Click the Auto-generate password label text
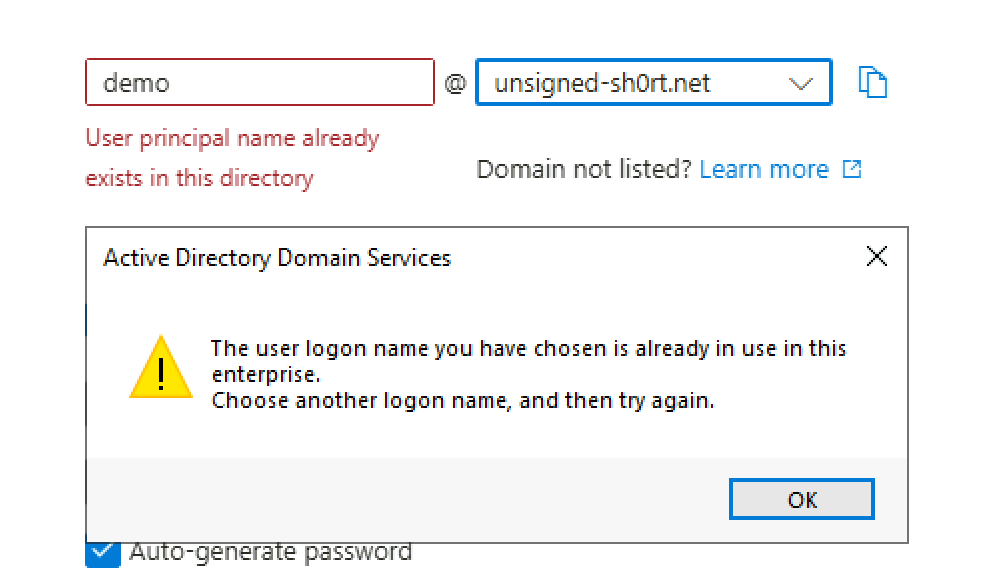 click(x=270, y=551)
